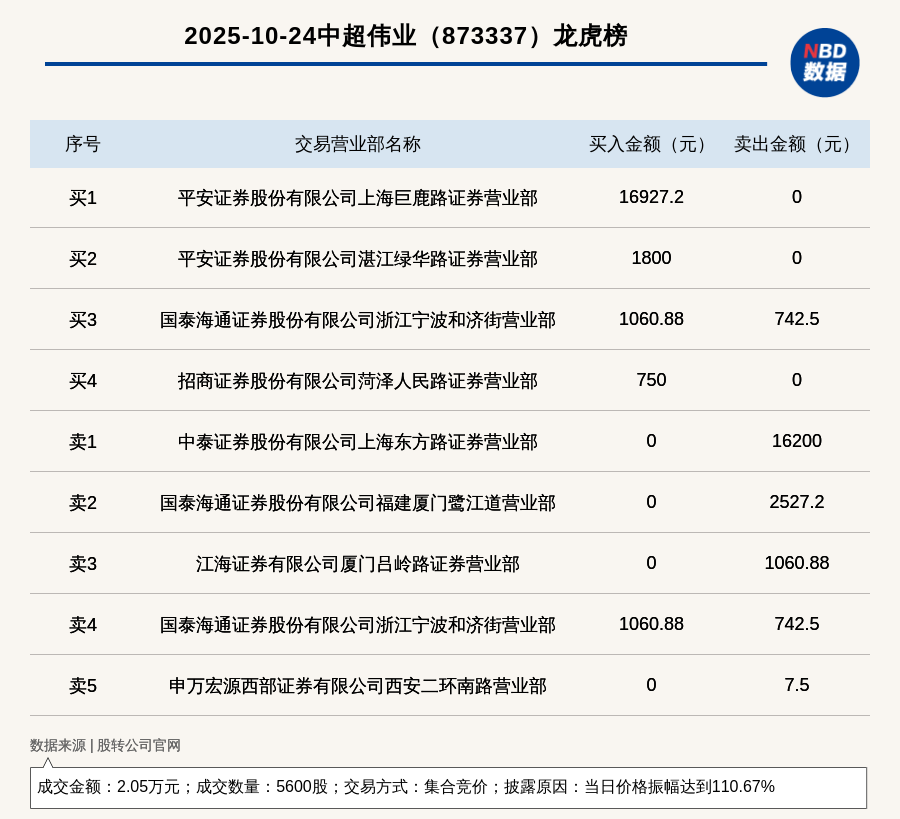Select 平安证券湛江绿华路证券营业部 entry
This screenshot has height=819, width=900.
pos(357,259)
